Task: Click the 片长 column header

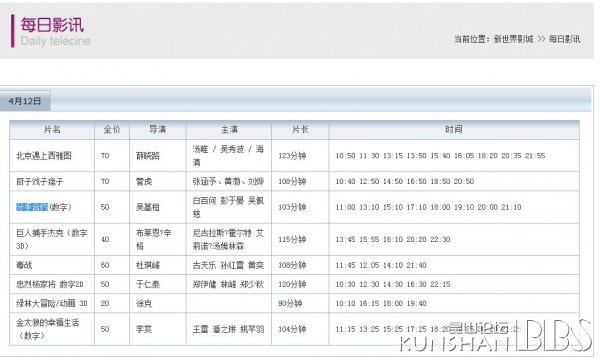Action: (300, 130)
